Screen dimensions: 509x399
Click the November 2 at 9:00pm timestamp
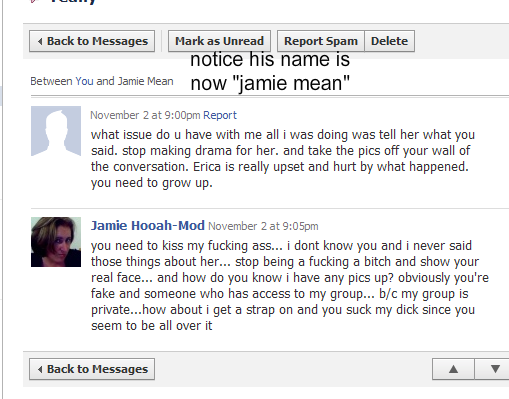[145, 115]
